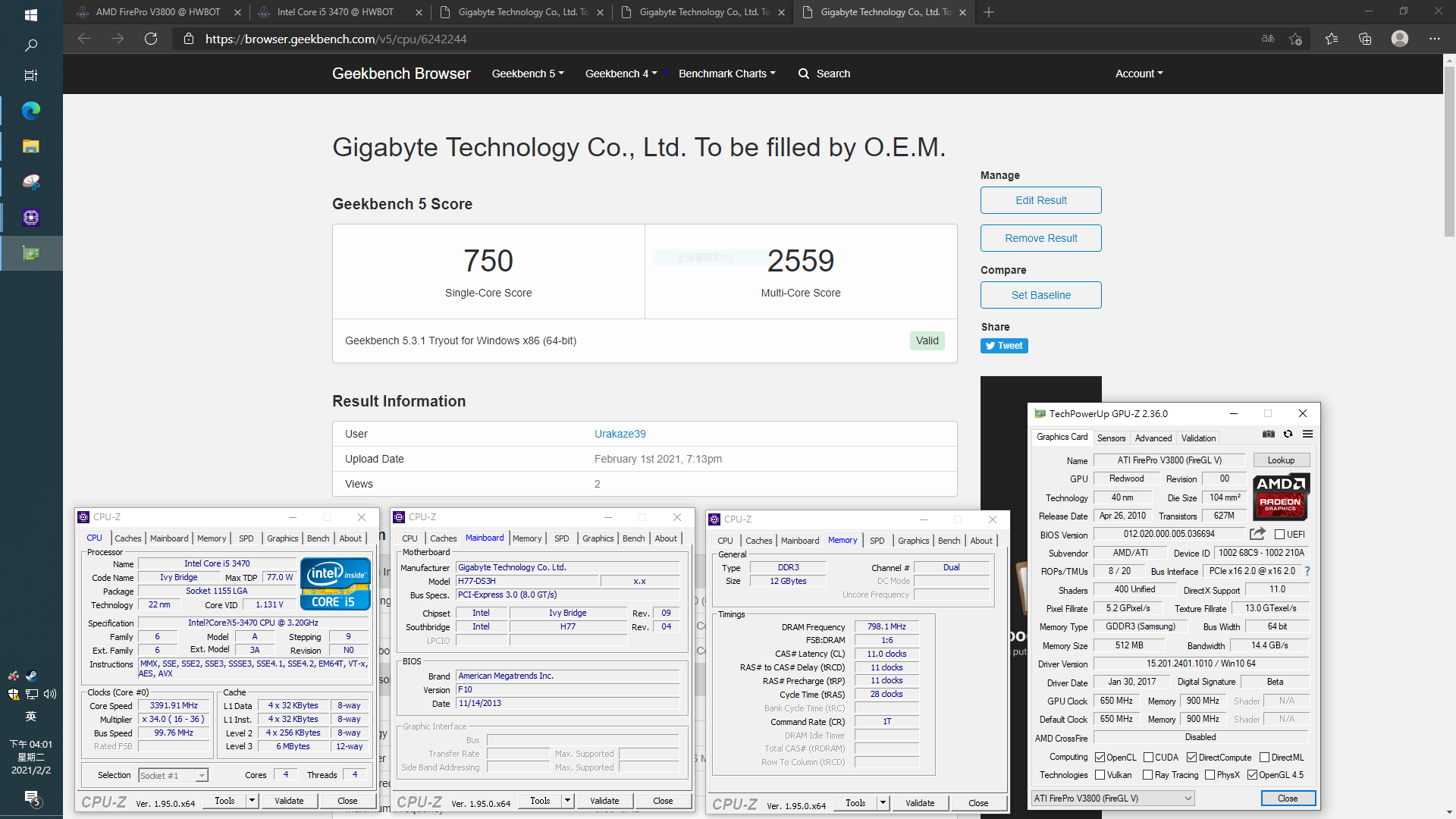Image resolution: width=1456 pixels, height=819 pixels.
Task: Click Bus Interface question mark help
Action: coord(1307,571)
